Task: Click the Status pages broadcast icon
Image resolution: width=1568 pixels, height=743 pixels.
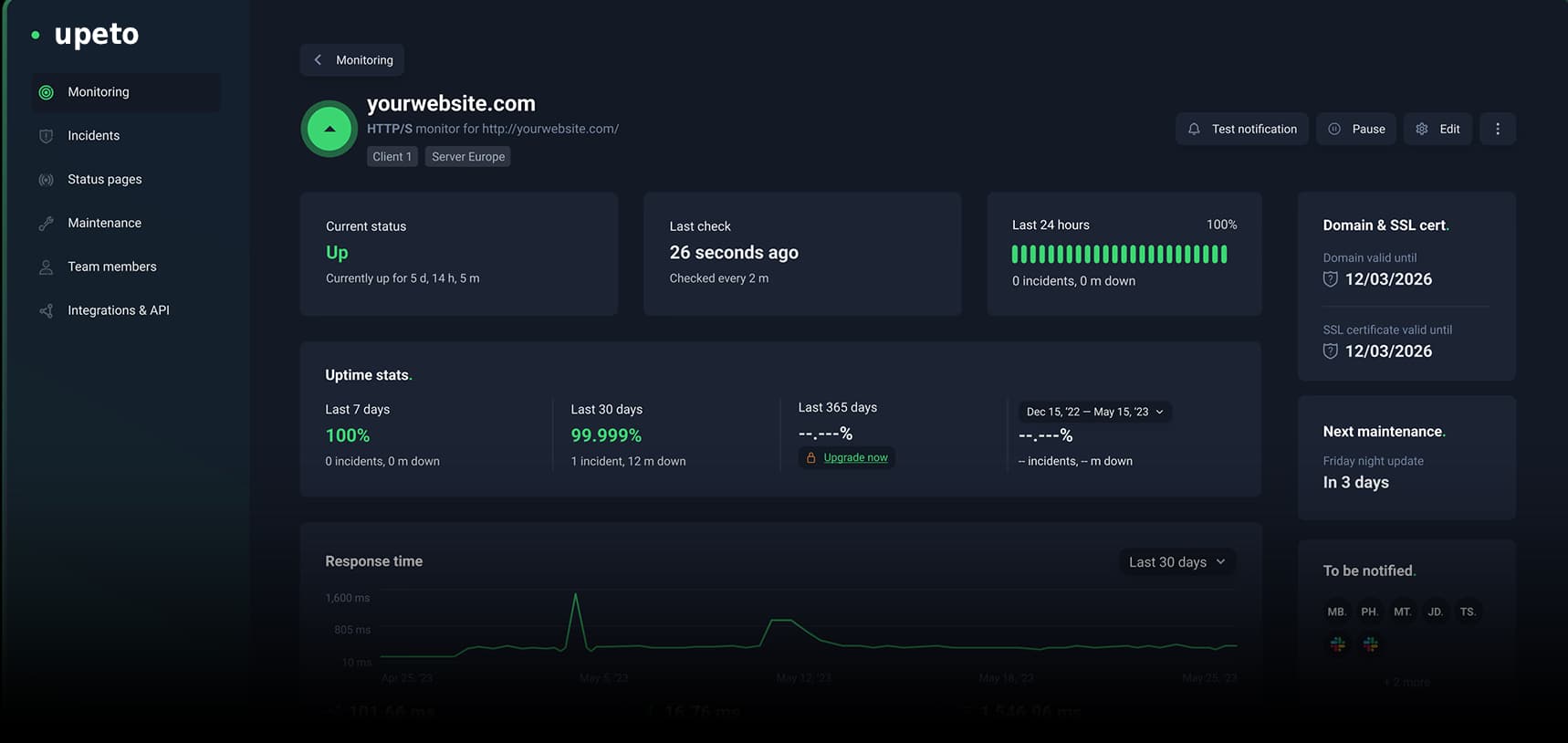Action: (47, 180)
